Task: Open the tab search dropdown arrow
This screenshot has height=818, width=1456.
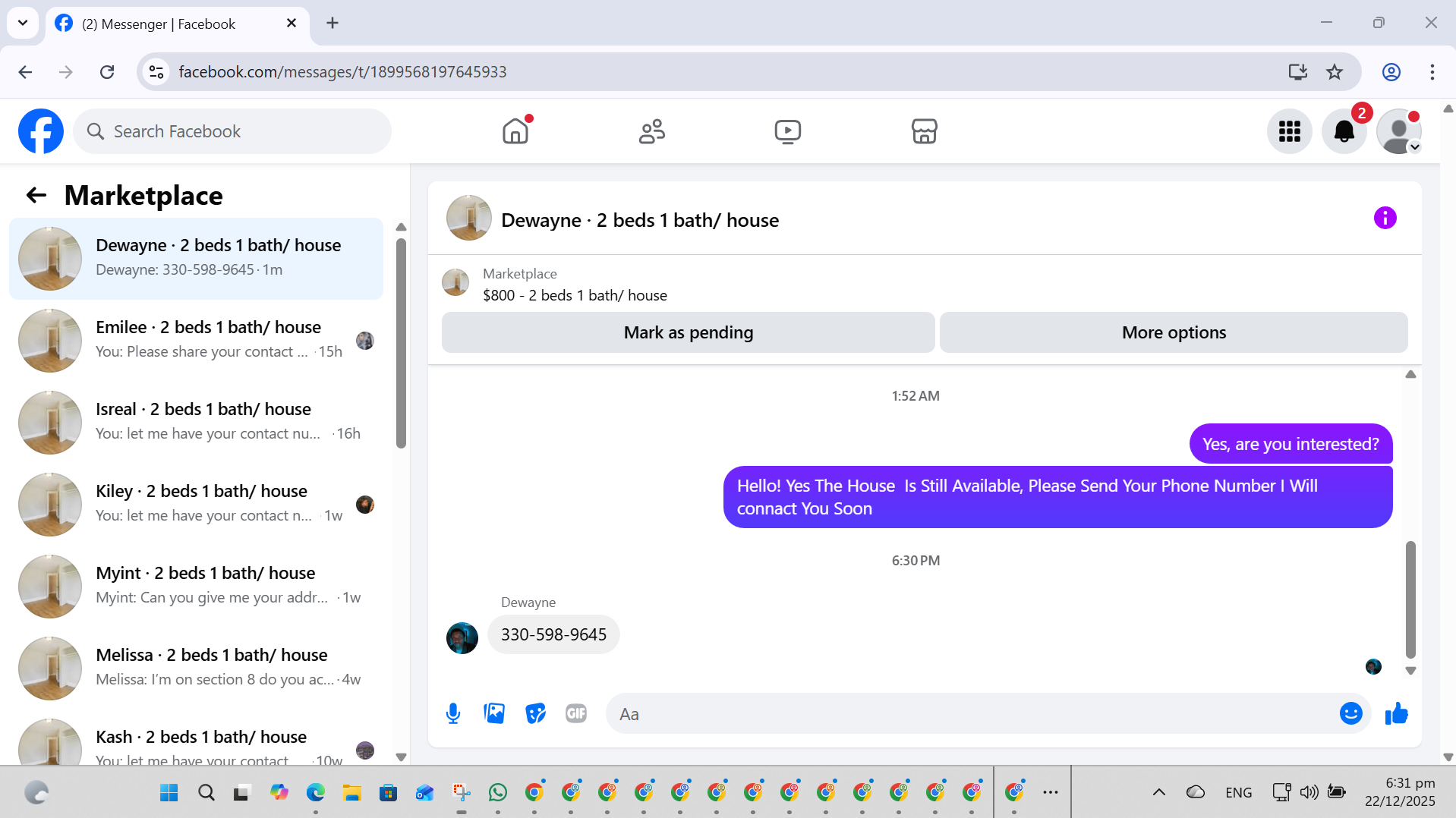Action: pyautogui.click(x=23, y=23)
